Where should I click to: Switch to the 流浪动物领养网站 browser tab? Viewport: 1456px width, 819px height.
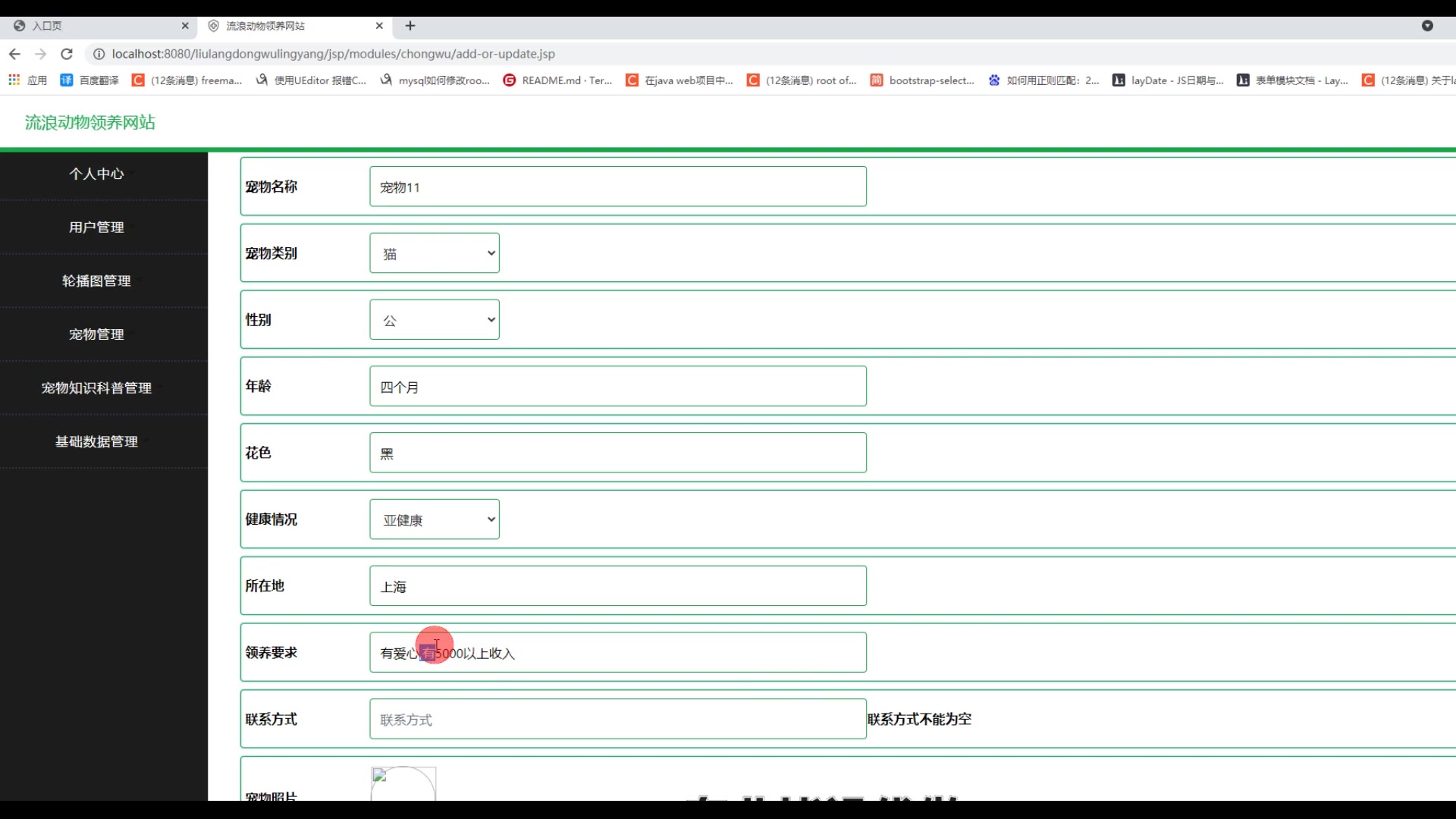(x=294, y=26)
